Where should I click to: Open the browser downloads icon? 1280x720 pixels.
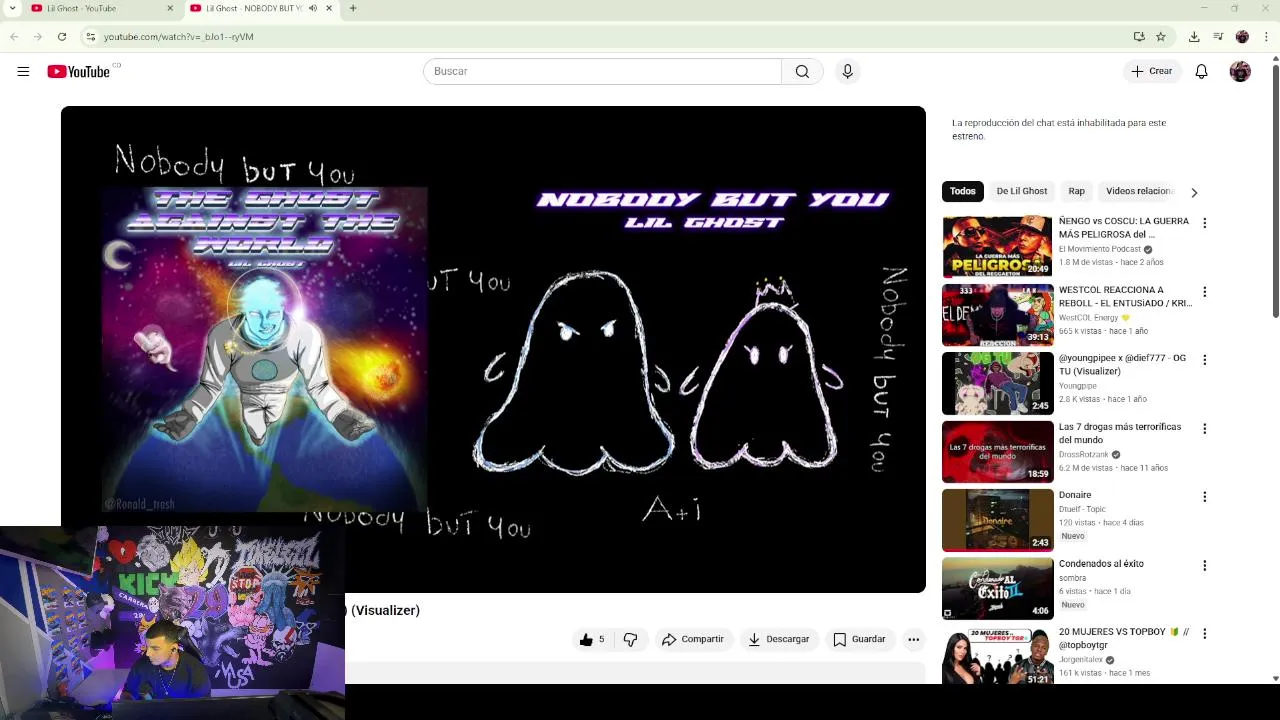pos(1194,36)
